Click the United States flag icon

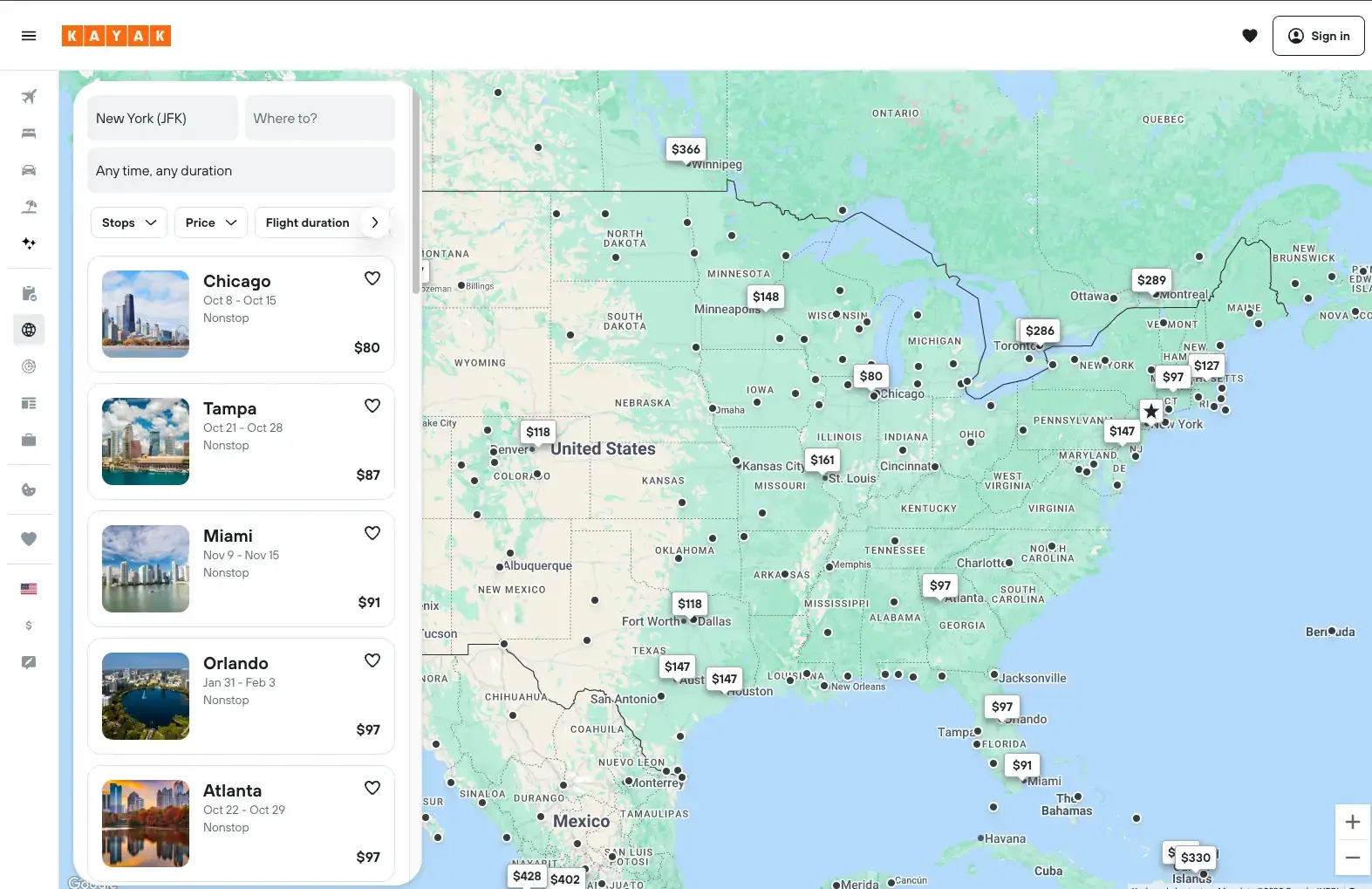[x=29, y=589]
